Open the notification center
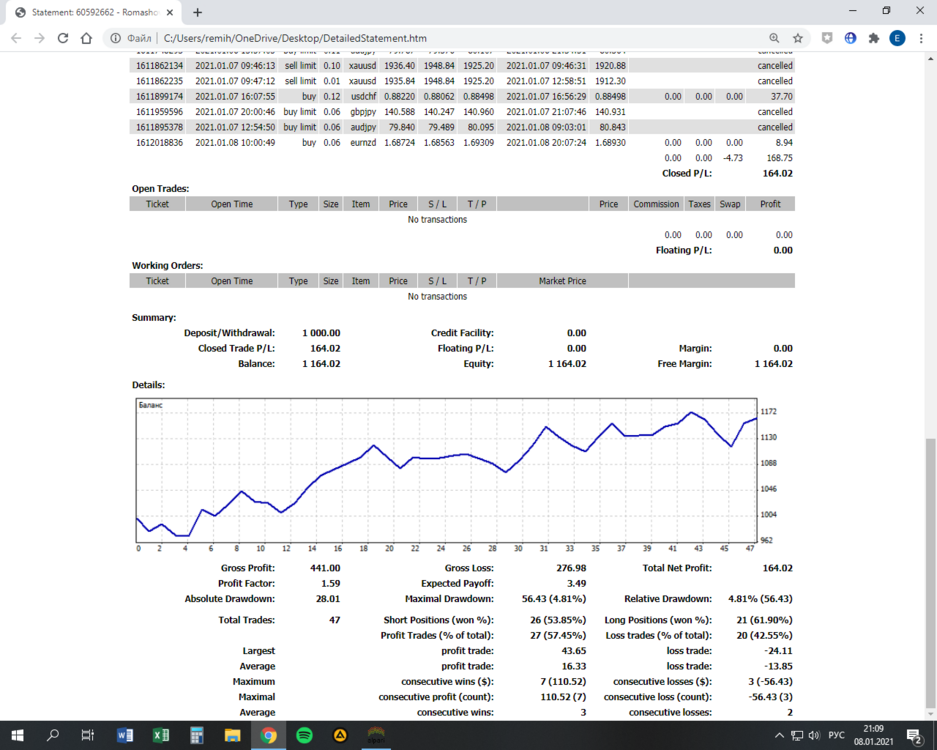 point(915,735)
